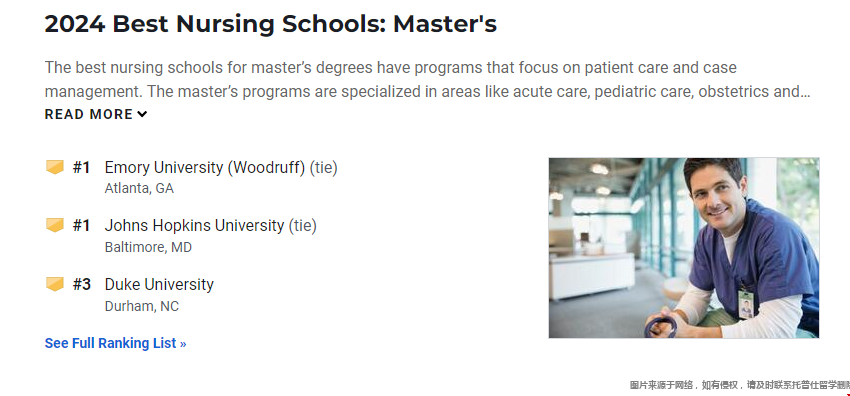Click the truncated description paragraph text
Screen dimensions: 850x396
click(428, 80)
